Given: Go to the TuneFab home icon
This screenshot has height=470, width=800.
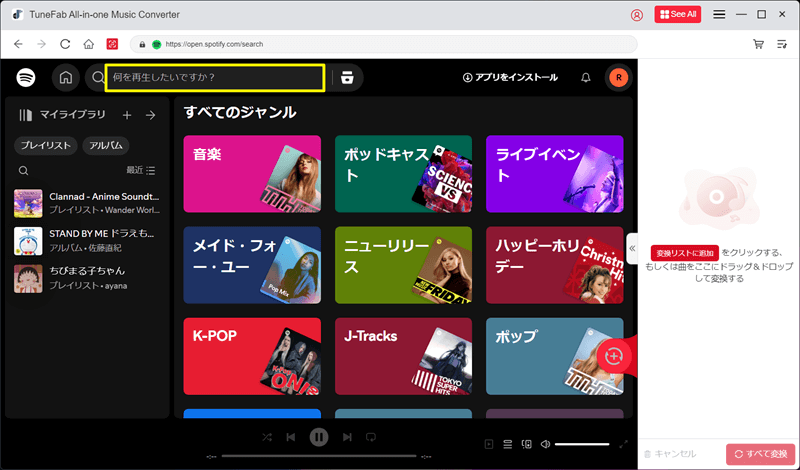Looking at the screenshot, I should [x=89, y=44].
